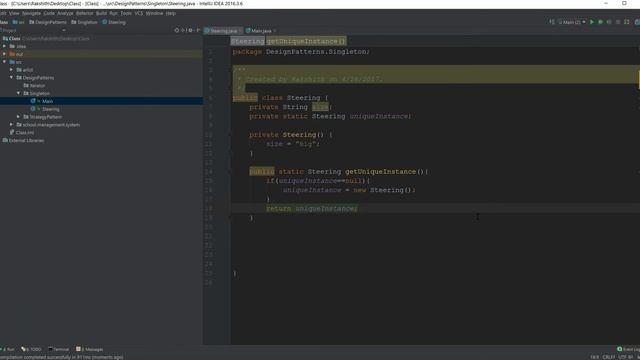Expand the artist package

(11, 70)
